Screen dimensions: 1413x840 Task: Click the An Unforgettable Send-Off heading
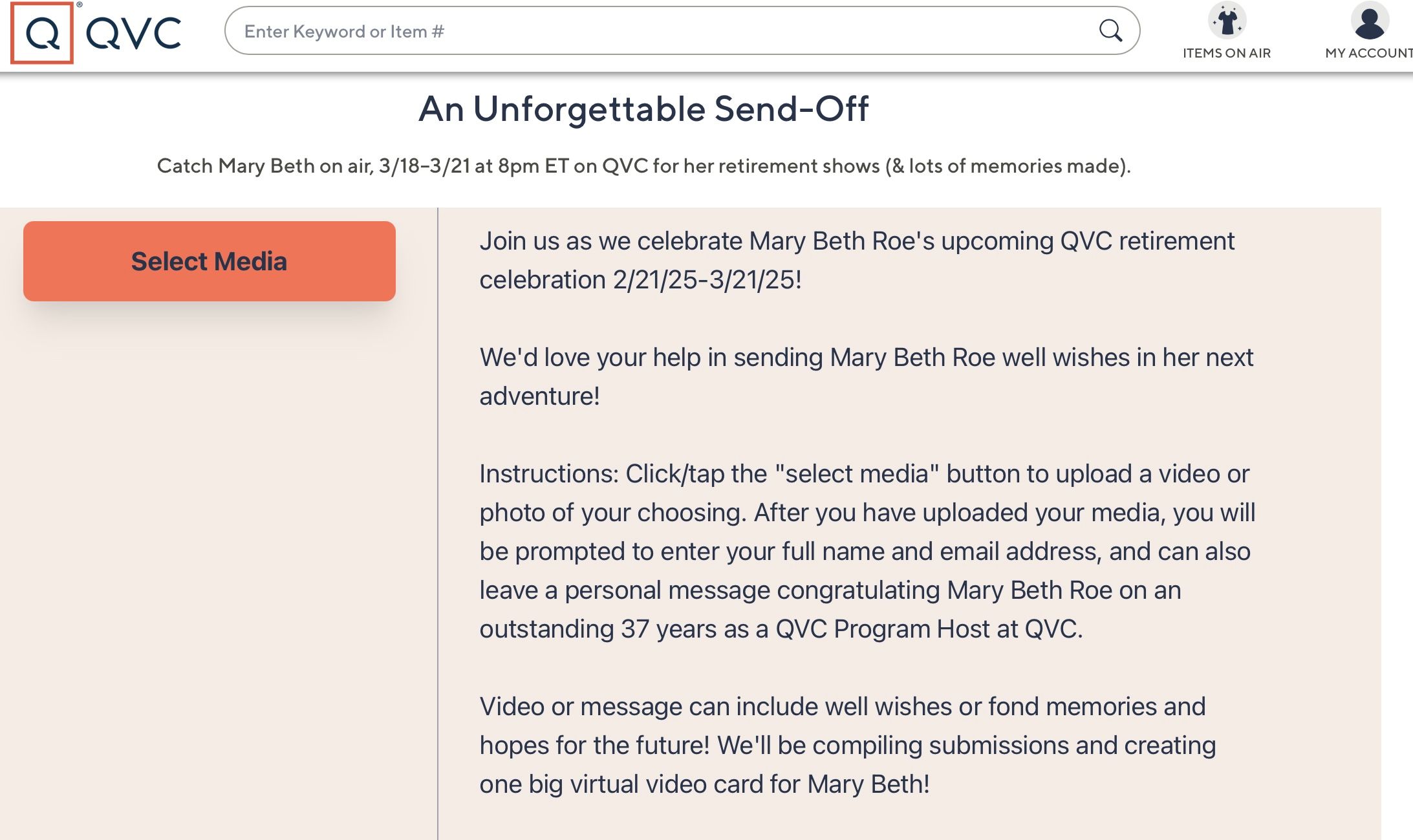click(643, 109)
